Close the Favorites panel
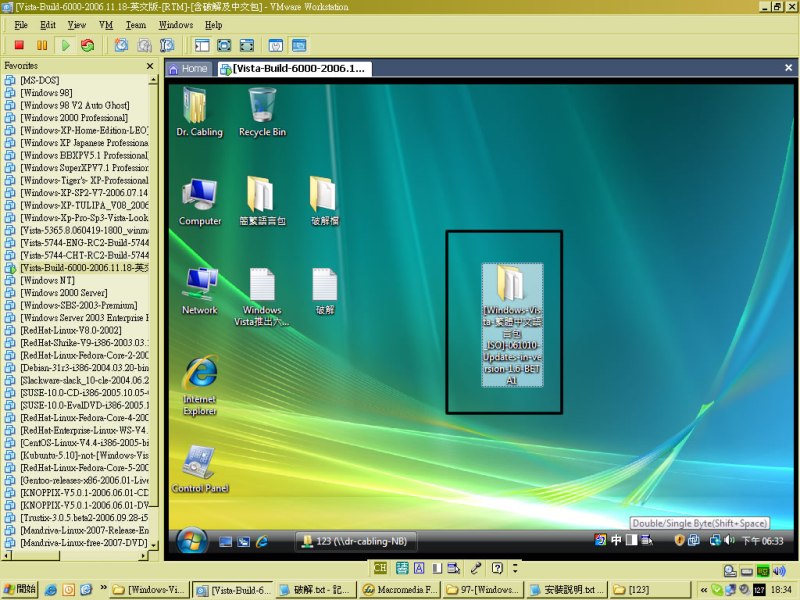 tap(150, 66)
